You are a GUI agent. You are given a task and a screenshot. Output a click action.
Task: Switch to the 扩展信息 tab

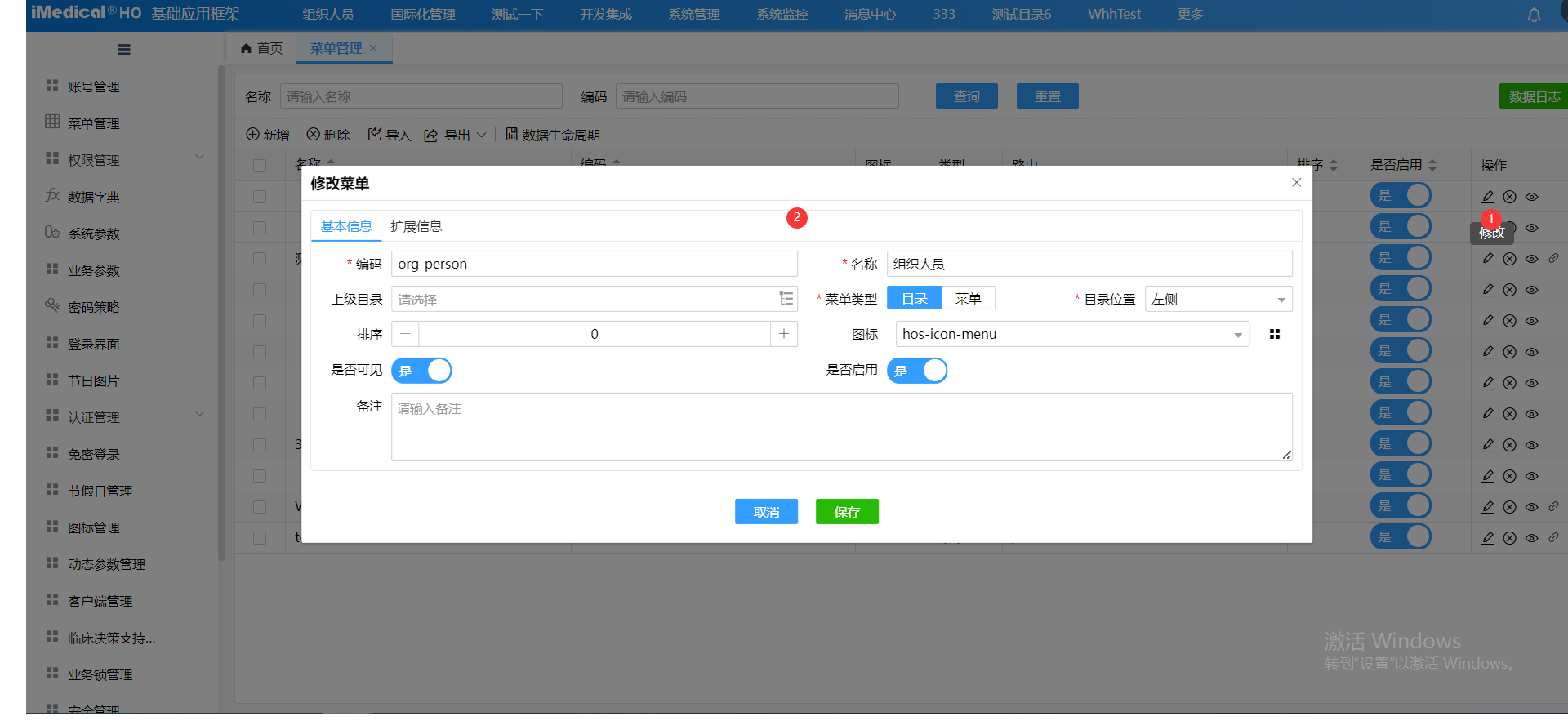(x=416, y=226)
